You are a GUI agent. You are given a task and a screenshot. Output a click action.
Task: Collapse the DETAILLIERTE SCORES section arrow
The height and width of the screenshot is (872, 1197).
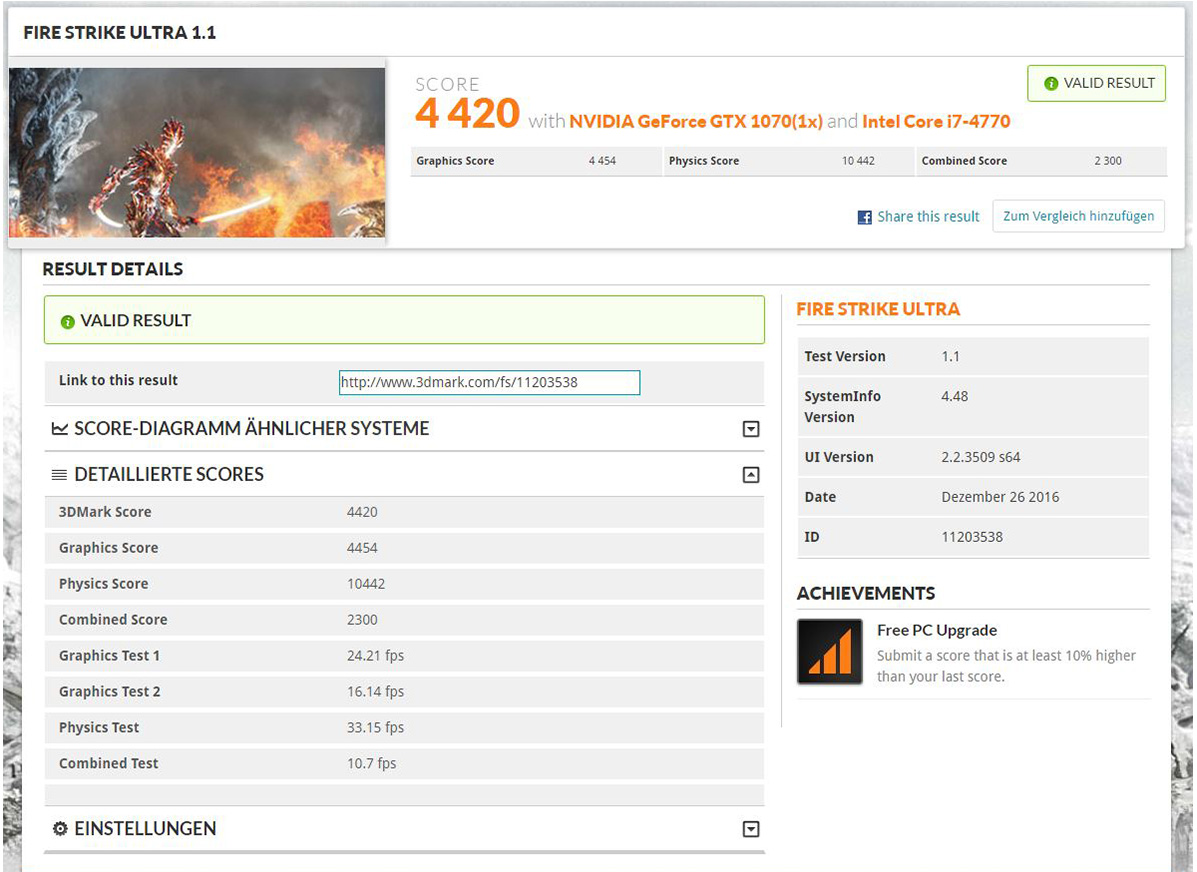coord(751,475)
